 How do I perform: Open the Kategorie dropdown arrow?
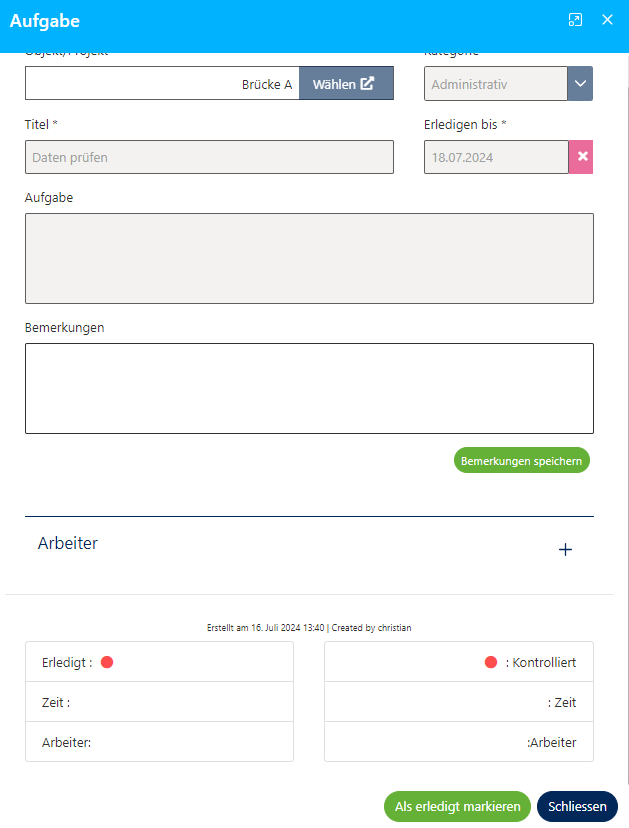point(580,84)
